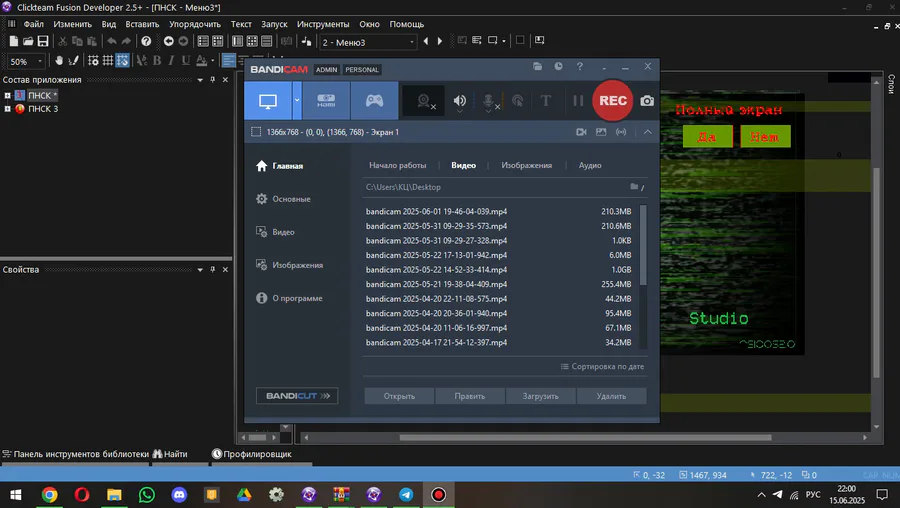
Task: Click the Удалить button
Action: tap(611, 396)
